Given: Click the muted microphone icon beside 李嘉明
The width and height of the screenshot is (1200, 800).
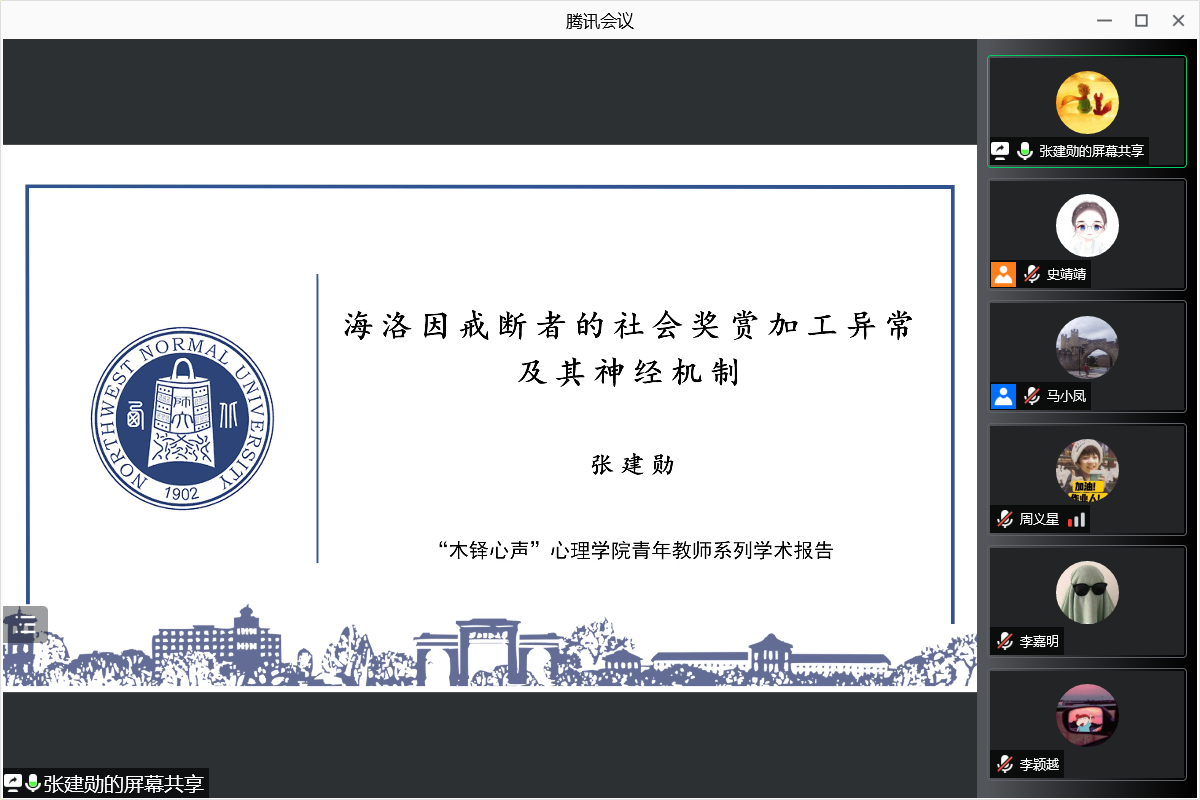Looking at the screenshot, I should click(x=1004, y=642).
